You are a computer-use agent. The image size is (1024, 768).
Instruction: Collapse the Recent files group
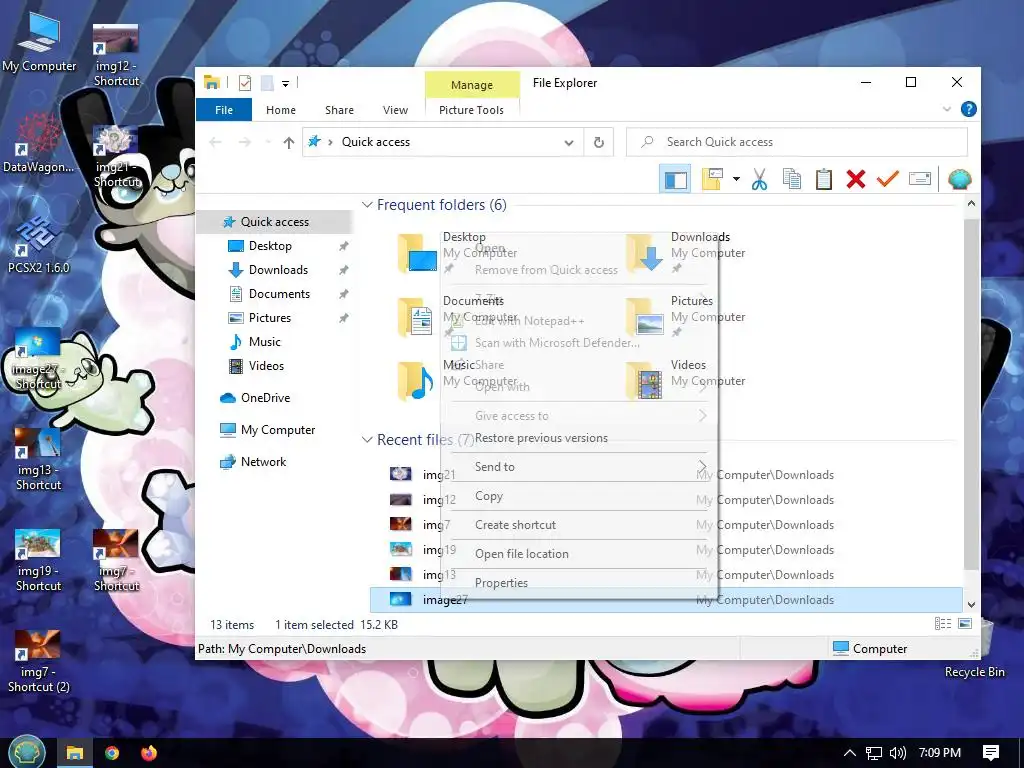click(367, 440)
